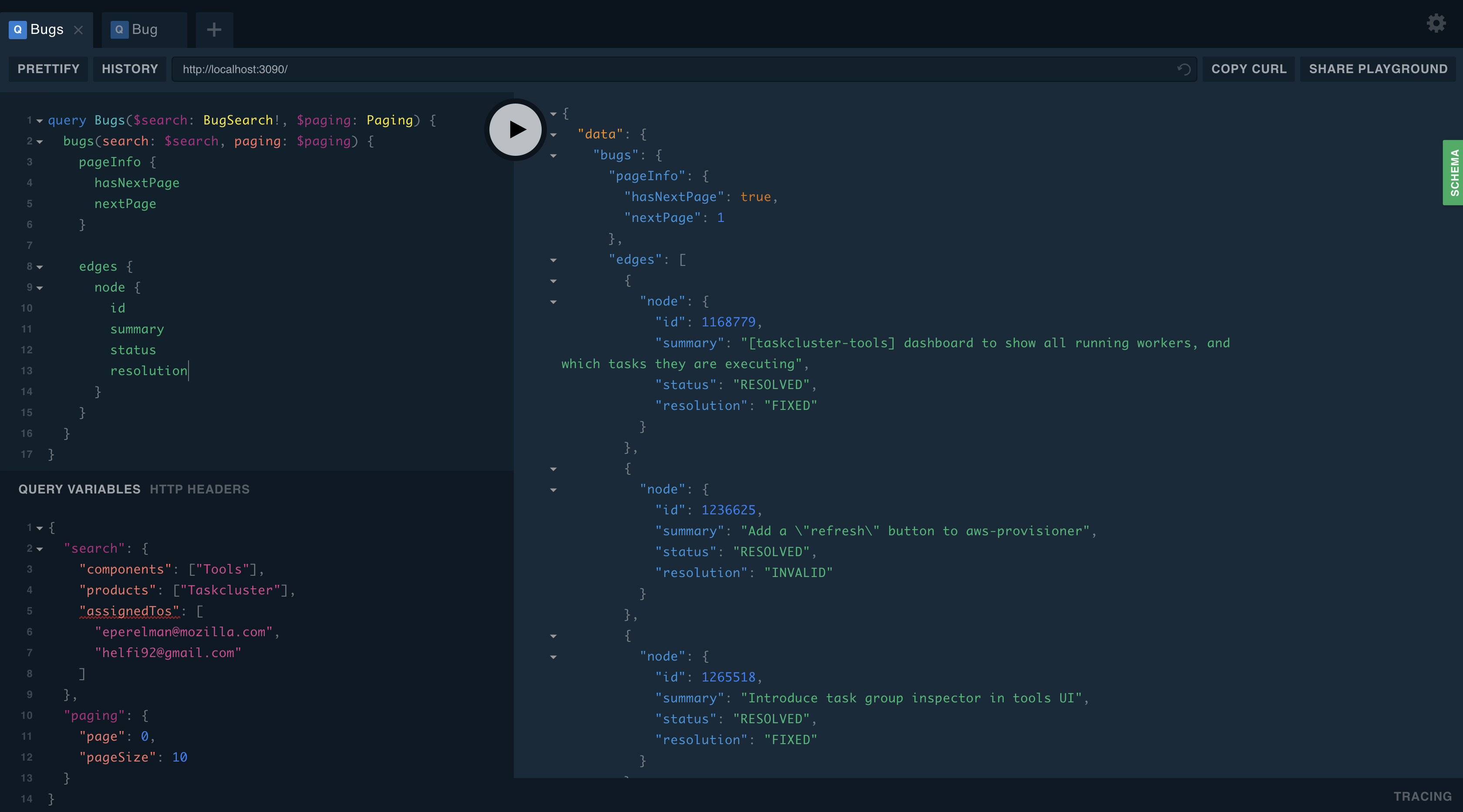This screenshot has height=812, width=1463.
Task: Open the HISTORY panel
Action: (129, 69)
